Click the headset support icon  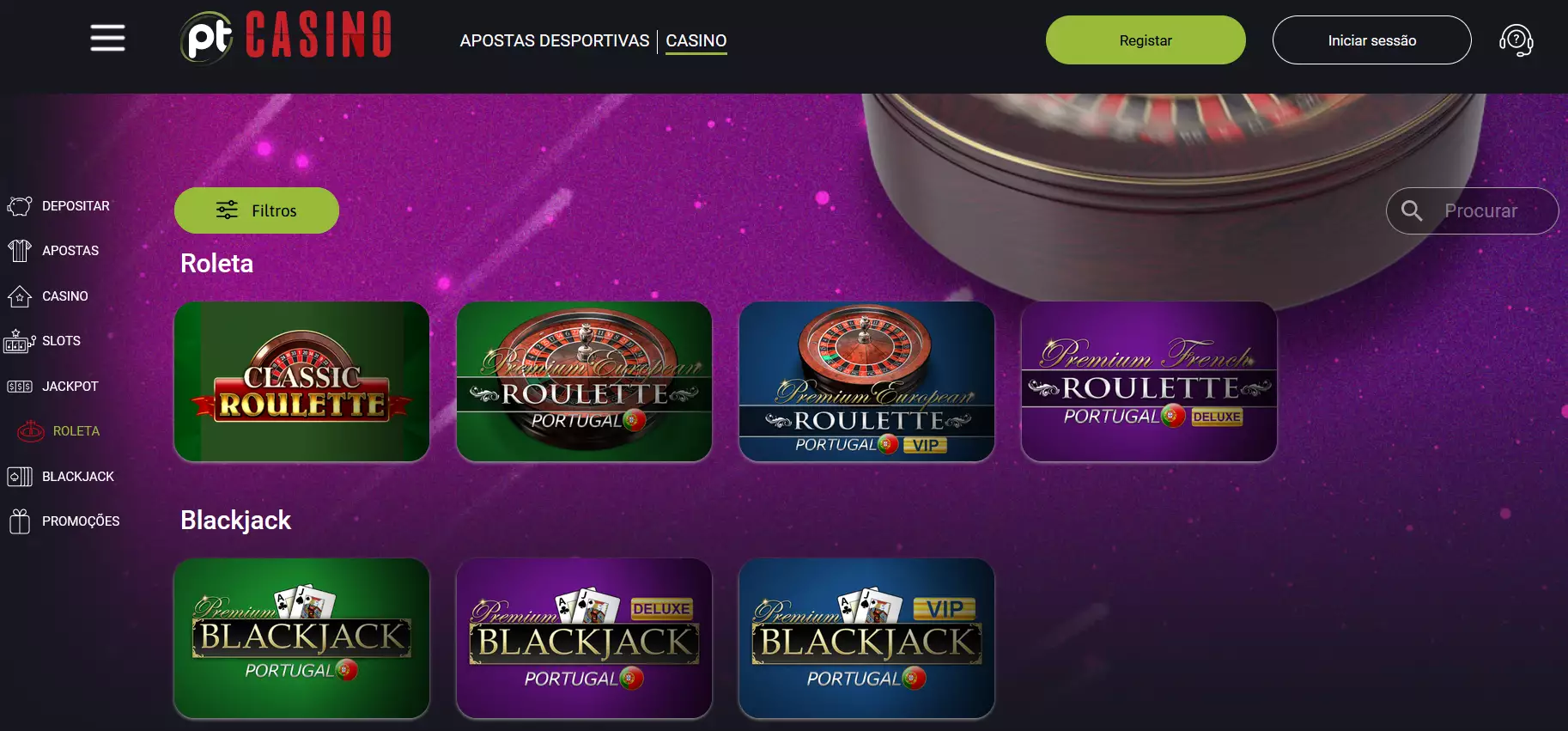point(1516,40)
